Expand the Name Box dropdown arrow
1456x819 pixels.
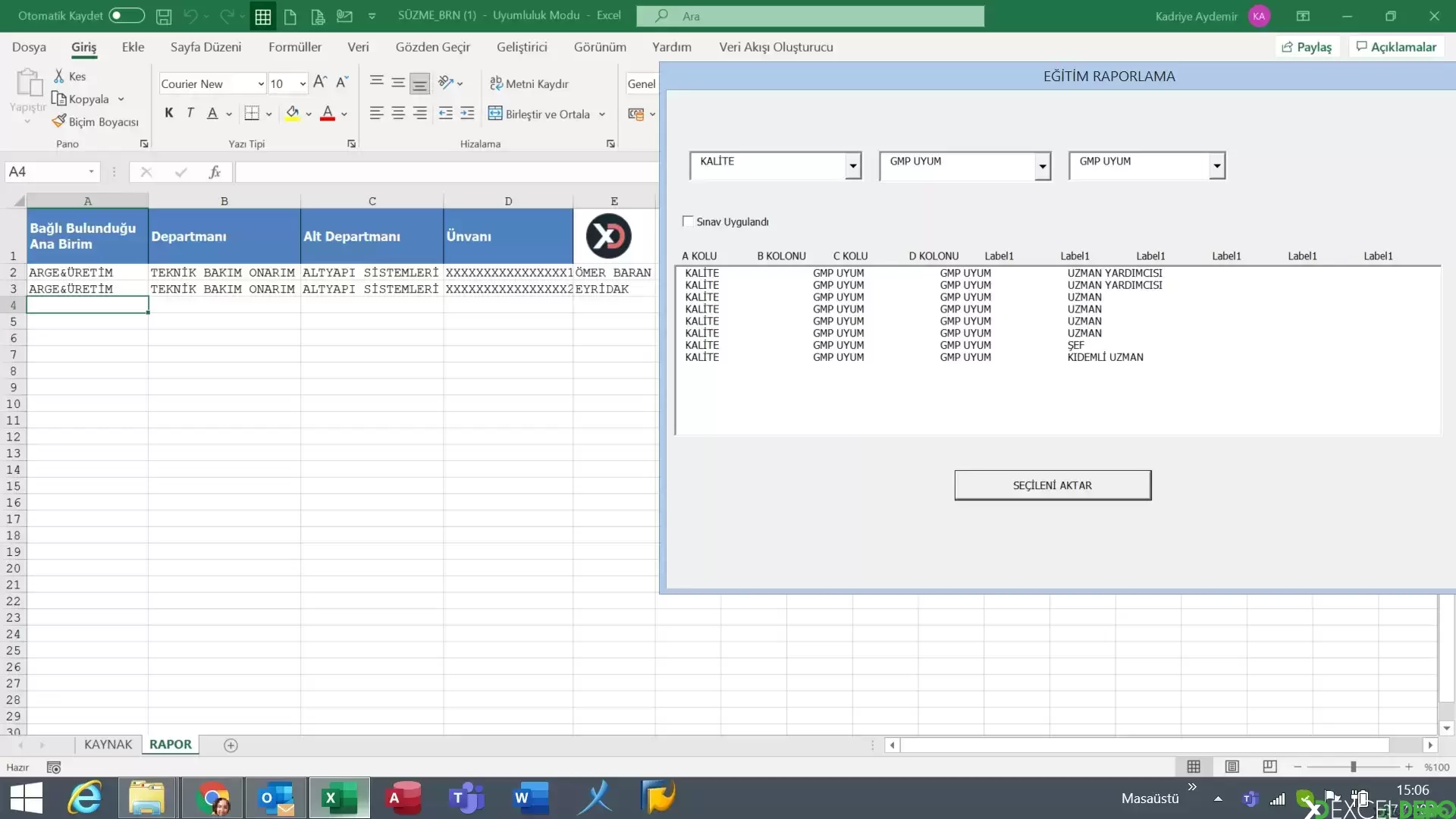91,172
